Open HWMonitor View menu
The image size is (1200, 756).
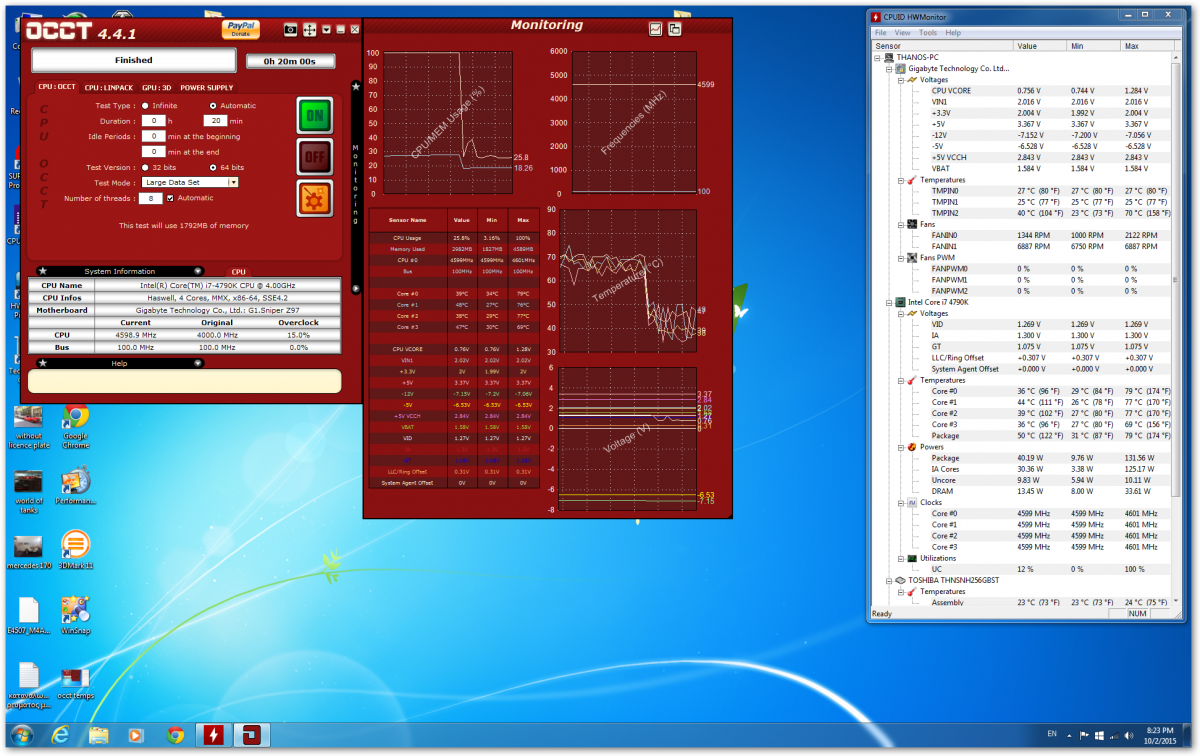(903, 33)
